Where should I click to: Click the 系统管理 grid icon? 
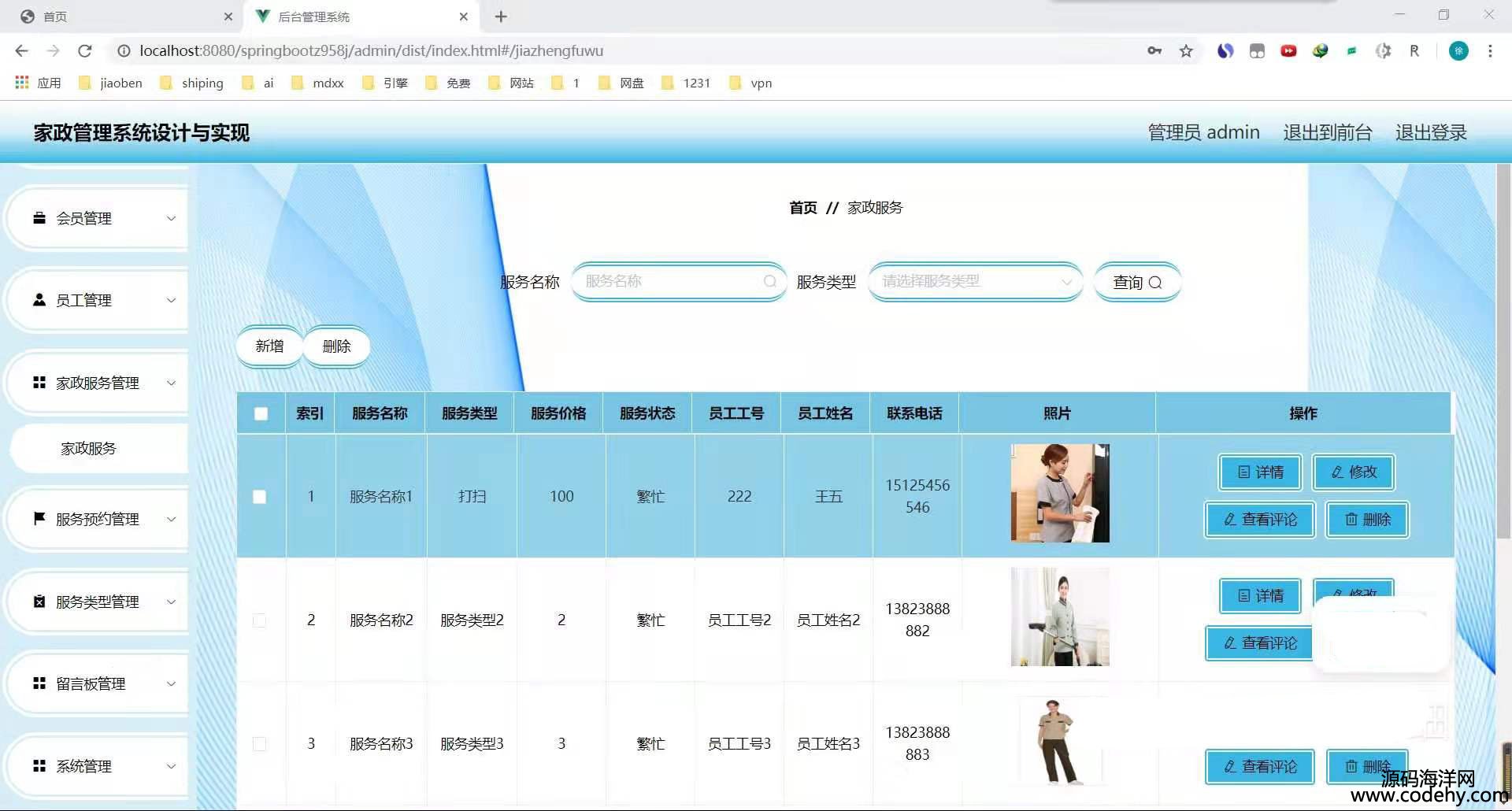(x=39, y=766)
